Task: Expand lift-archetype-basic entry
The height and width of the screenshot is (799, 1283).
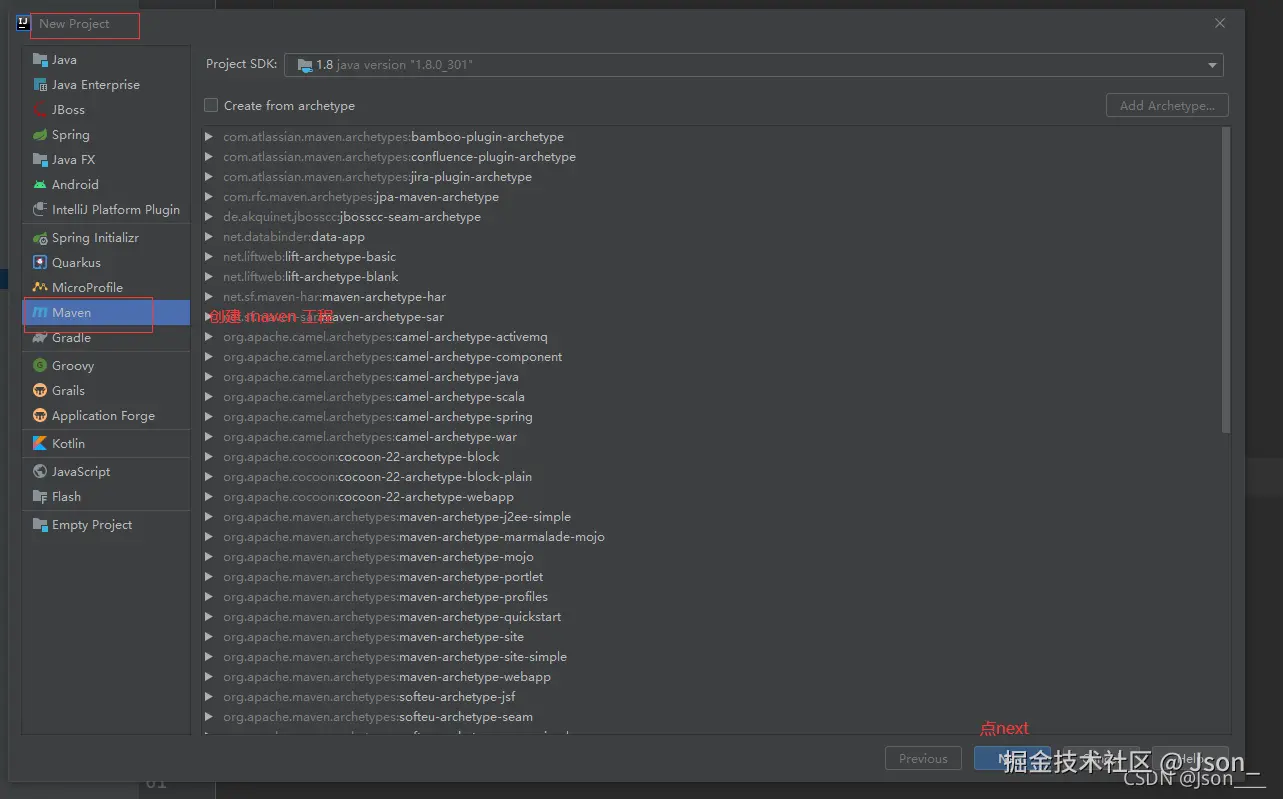Action: 209,257
